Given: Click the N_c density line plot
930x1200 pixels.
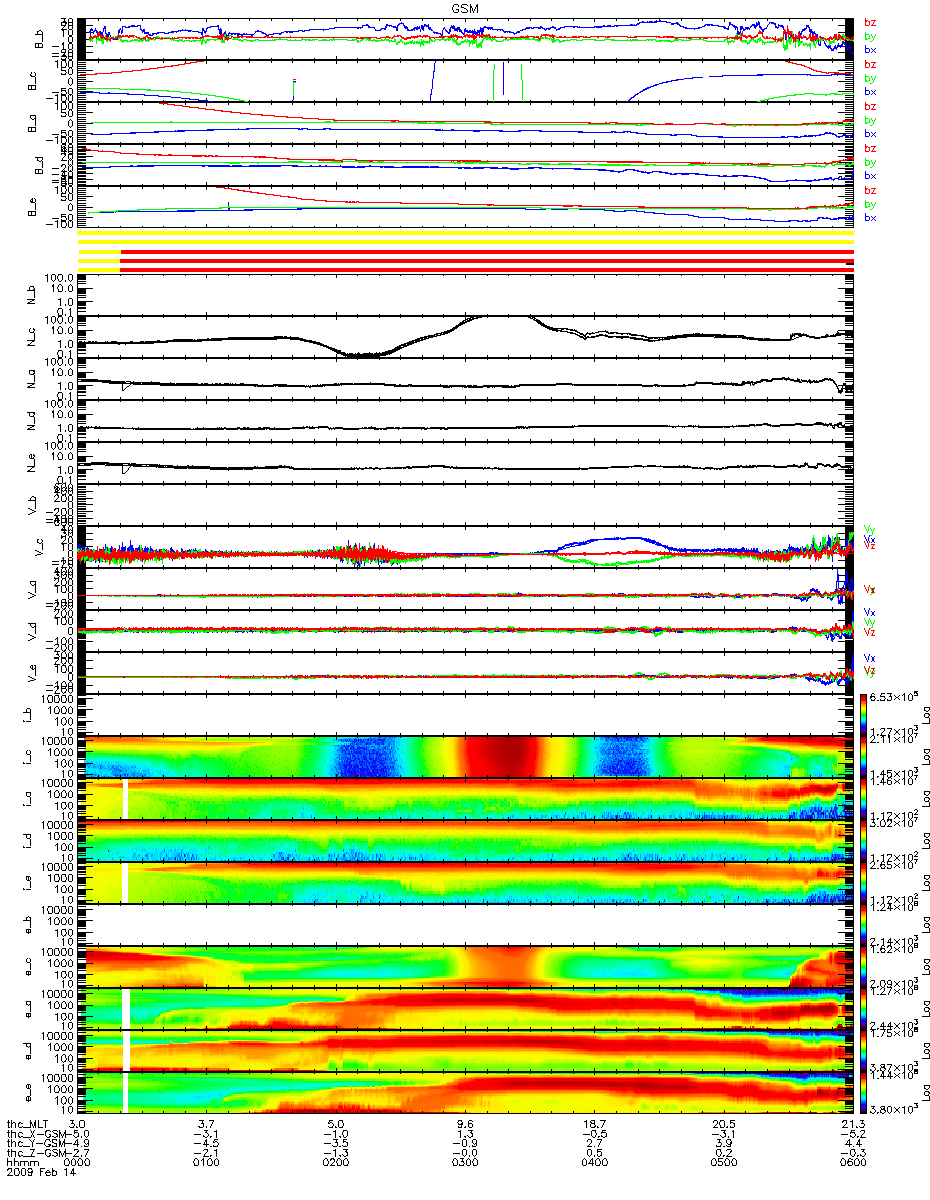Looking at the screenshot, I should coord(465,338).
